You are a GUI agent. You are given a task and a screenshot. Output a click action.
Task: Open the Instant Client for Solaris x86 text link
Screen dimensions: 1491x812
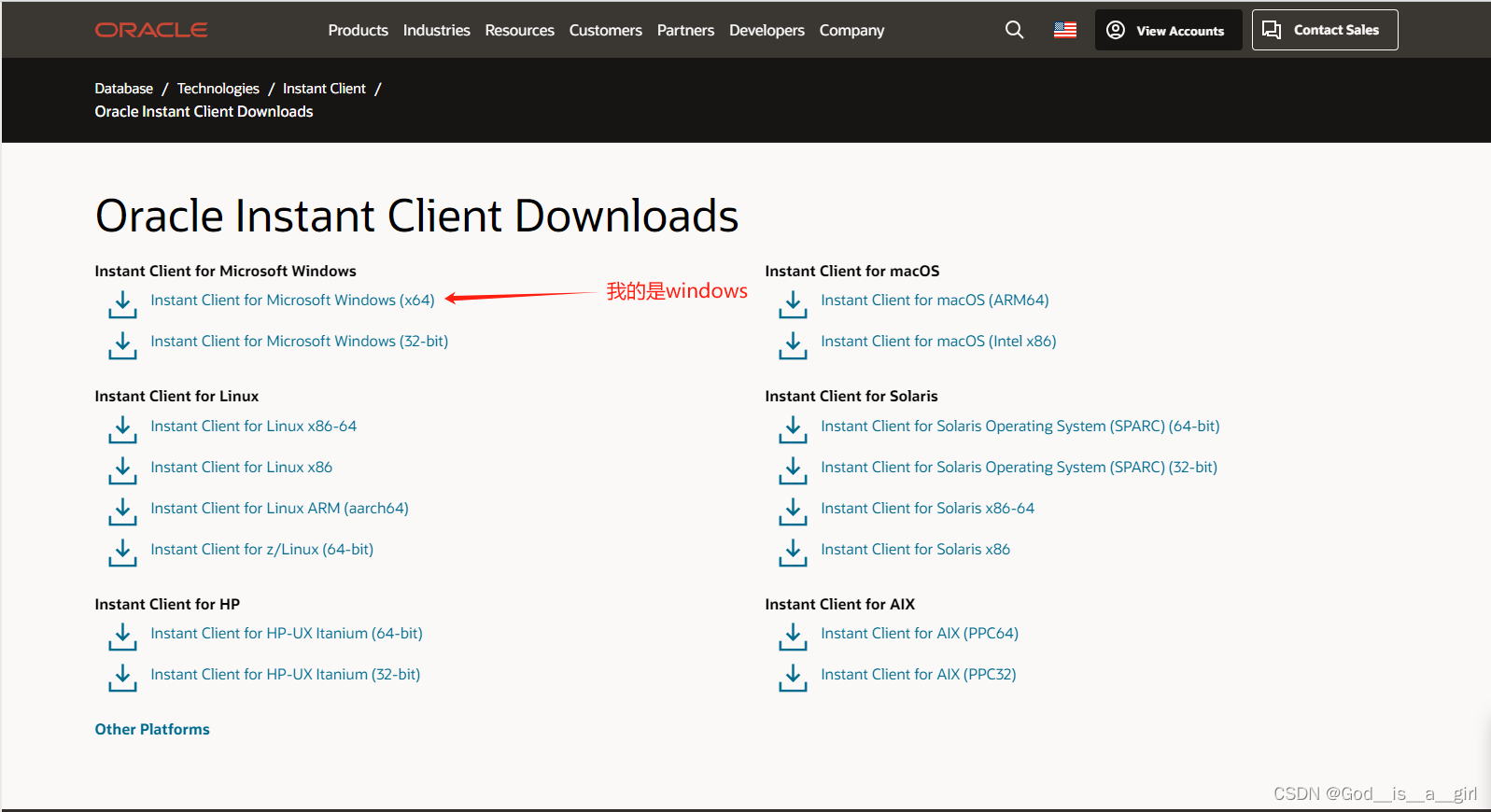pos(915,550)
